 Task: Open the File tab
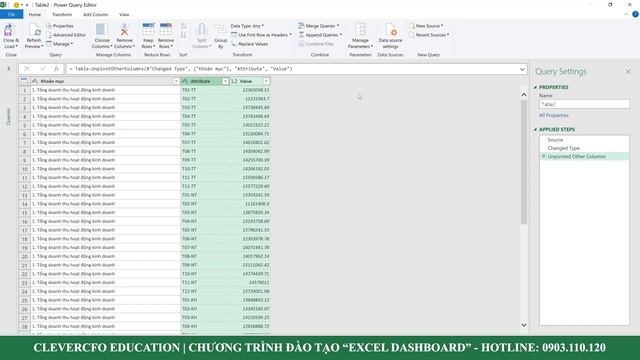point(11,14)
